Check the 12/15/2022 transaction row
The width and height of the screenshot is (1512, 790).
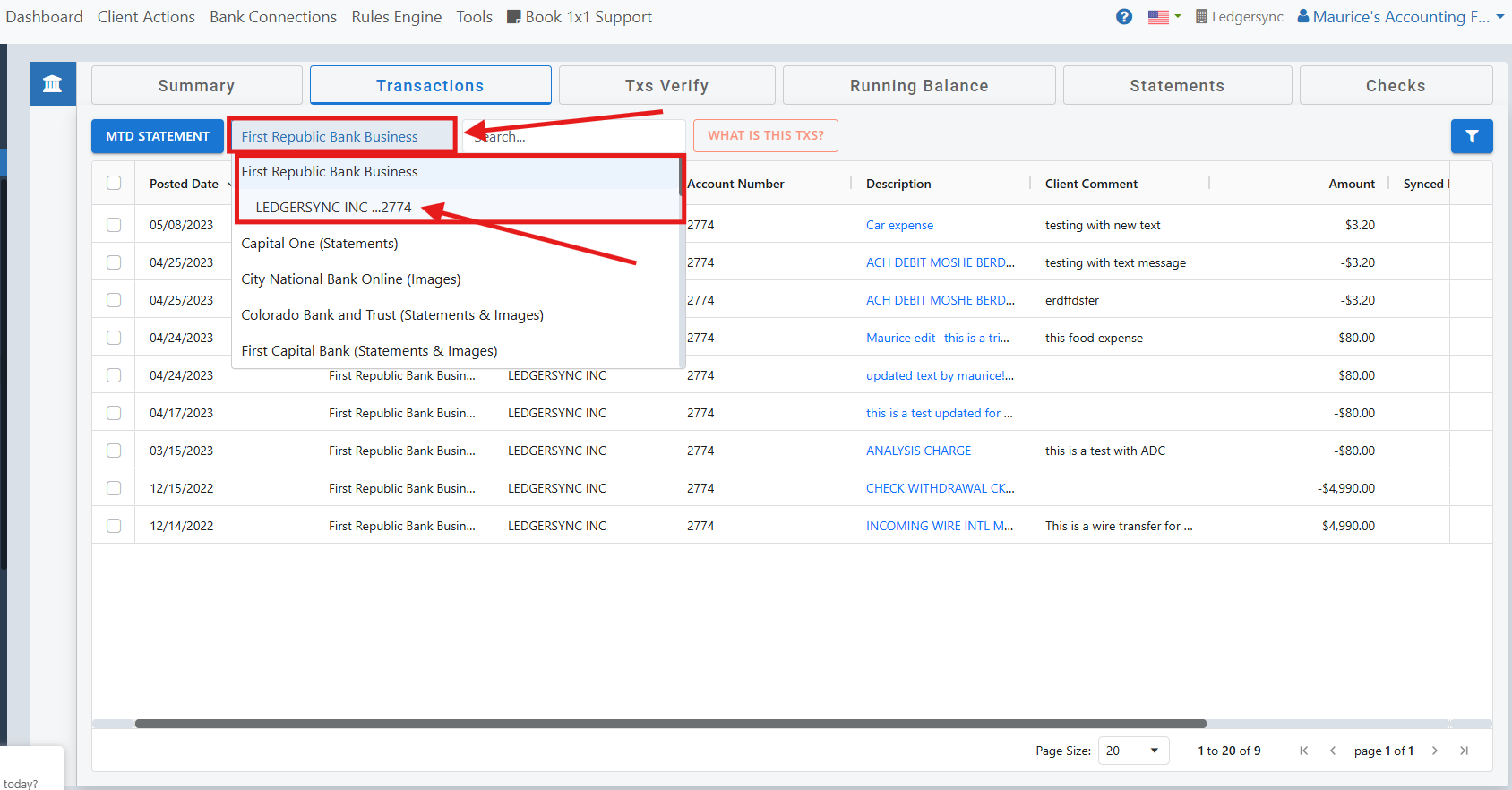114,488
